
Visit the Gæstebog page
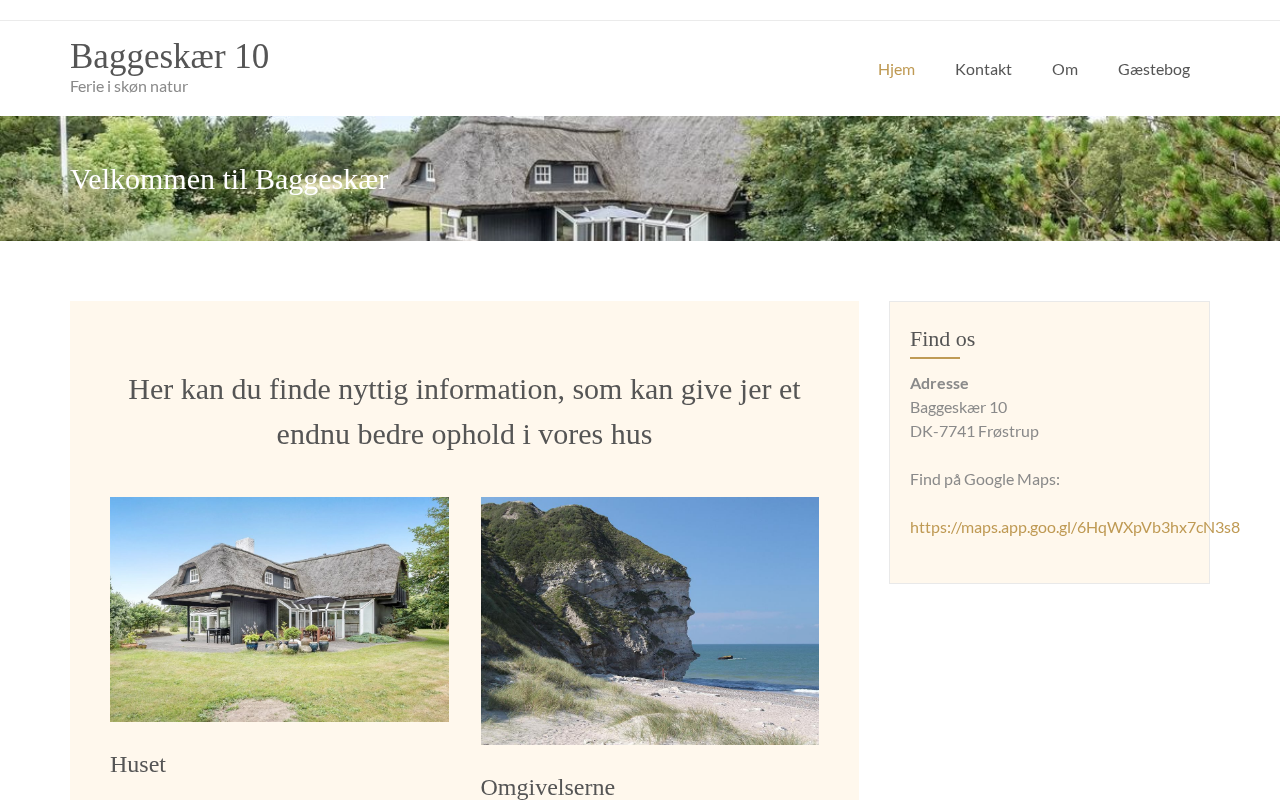coord(1154,69)
